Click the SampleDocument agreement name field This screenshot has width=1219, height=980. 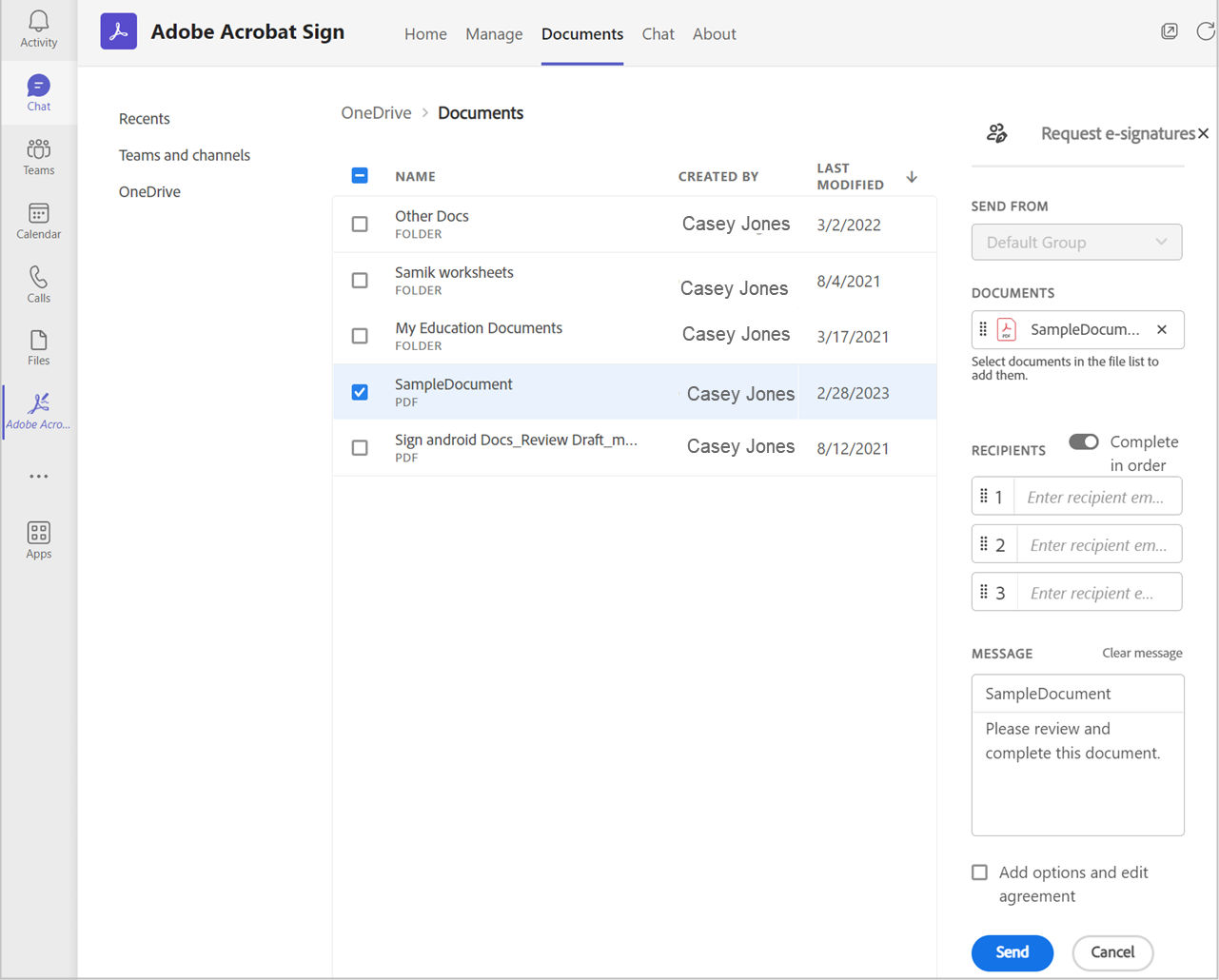tap(1078, 694)
